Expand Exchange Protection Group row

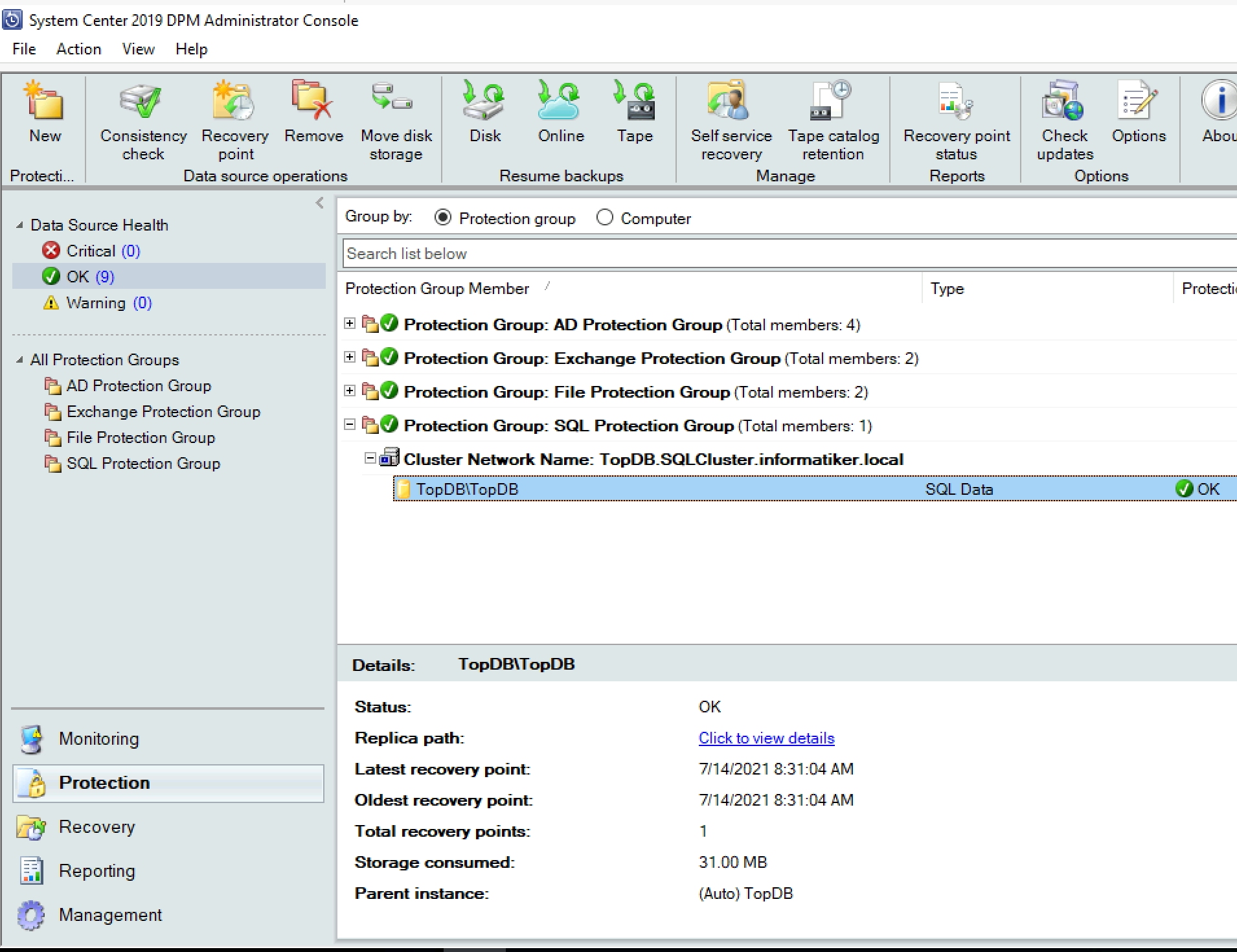(350, 357)
